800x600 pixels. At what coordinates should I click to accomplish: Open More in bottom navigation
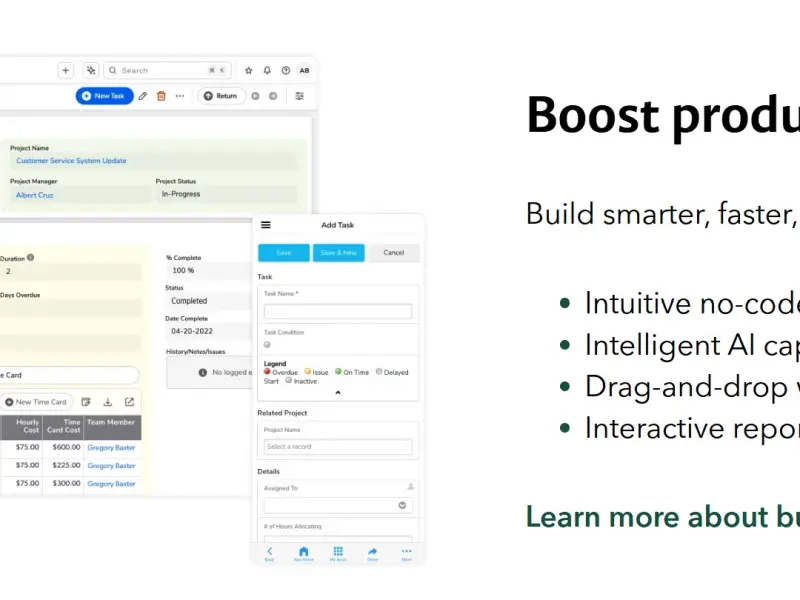point(407,554)
